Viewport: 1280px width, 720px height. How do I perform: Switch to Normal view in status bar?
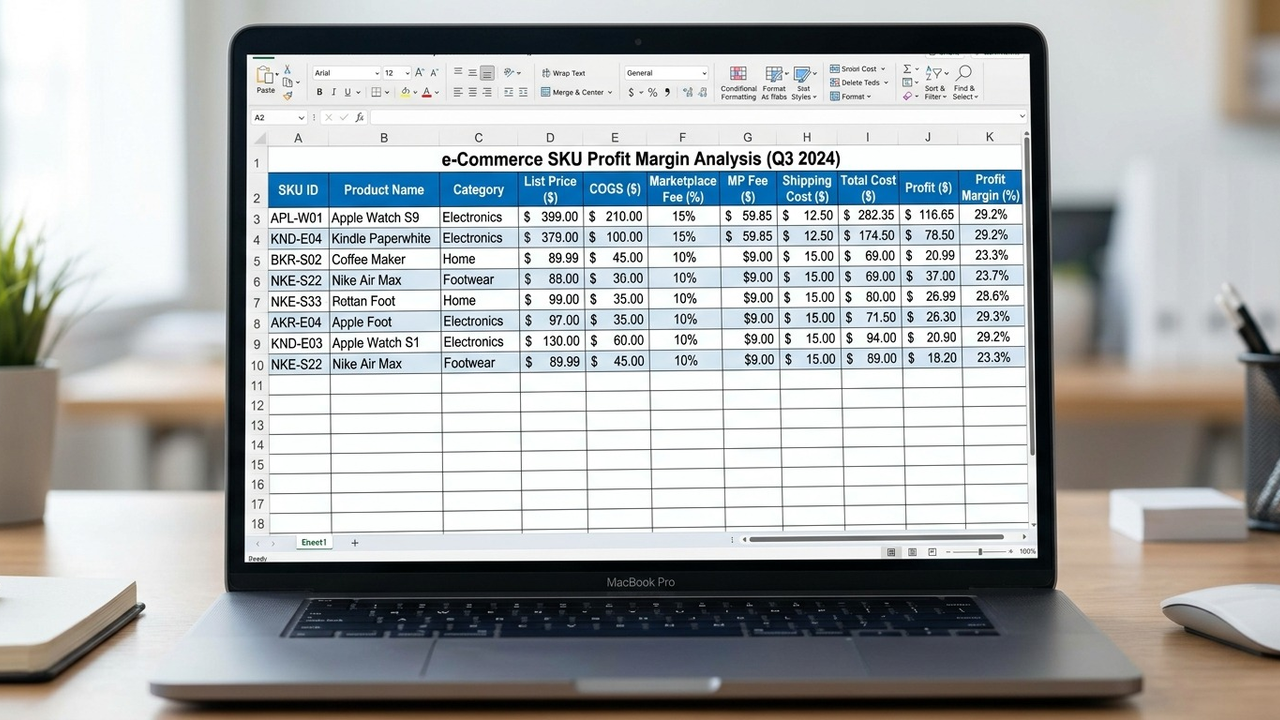pyautogui.click(x=892, y=552)
